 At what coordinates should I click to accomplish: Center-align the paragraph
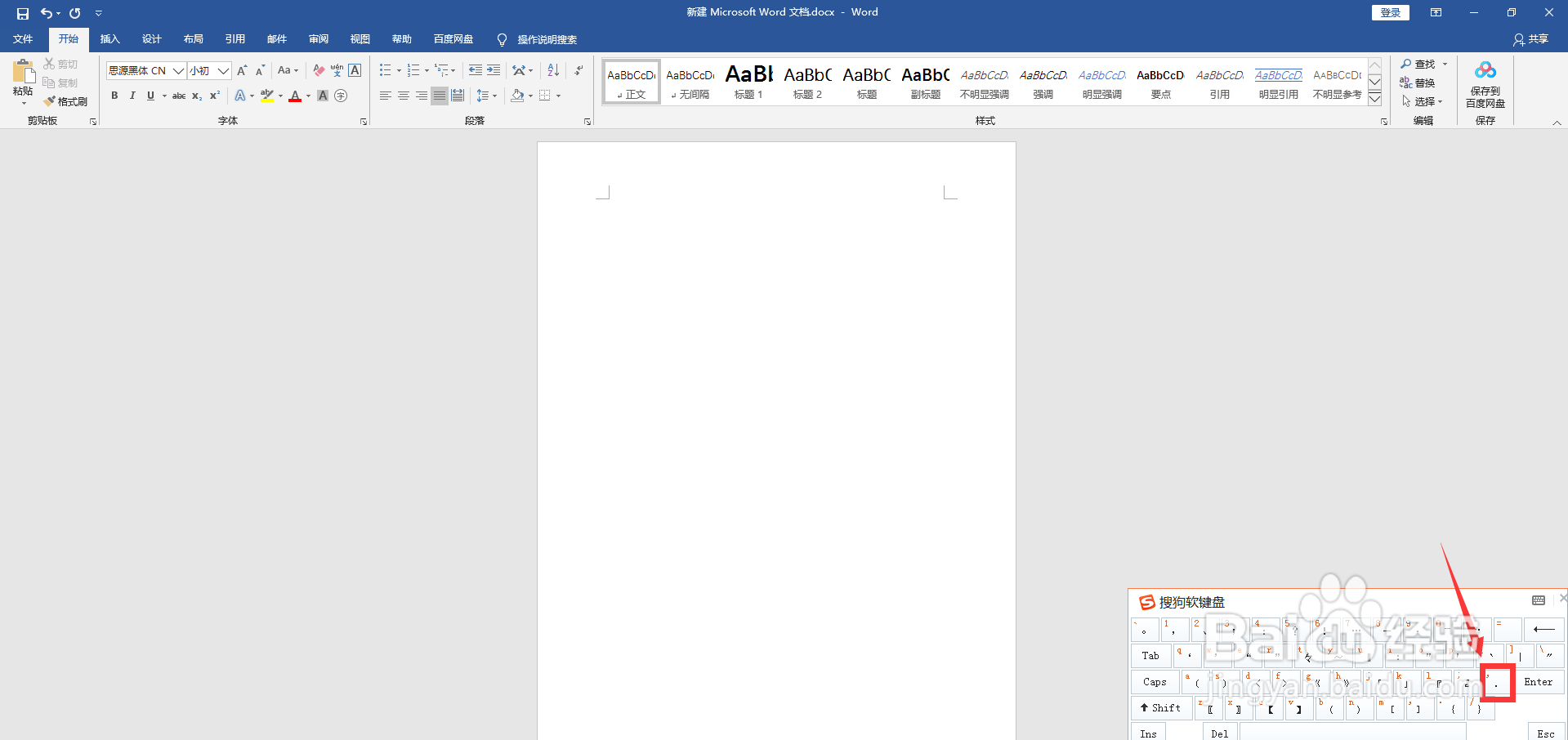coord(404,96)
